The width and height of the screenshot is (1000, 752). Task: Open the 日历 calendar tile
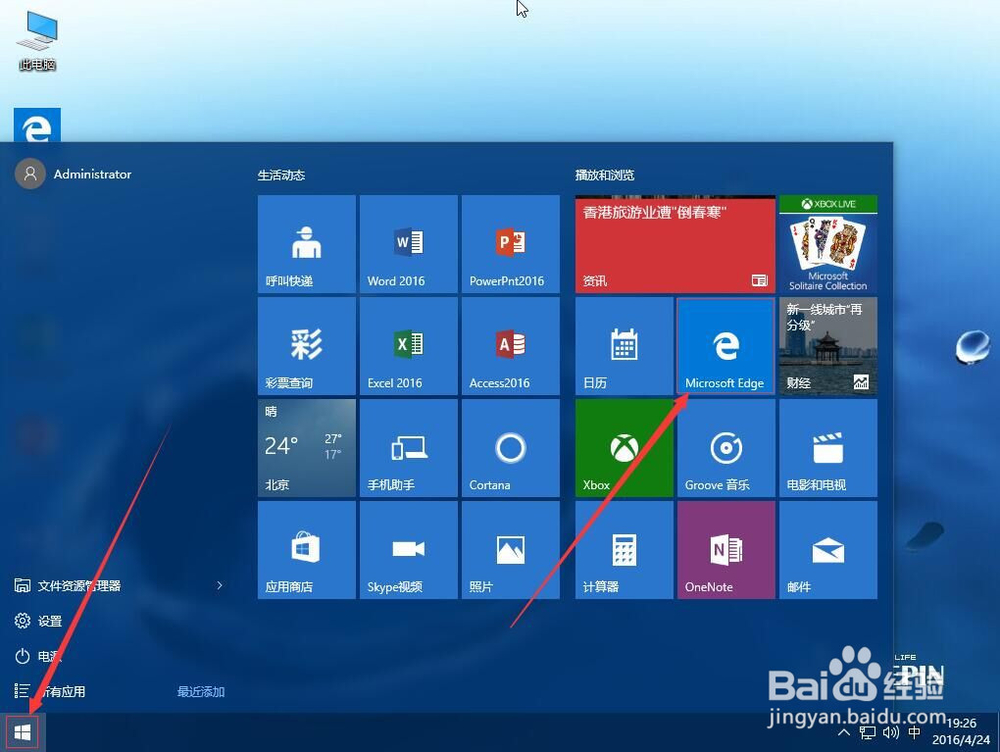pyautogui.click(x=624, y=346)
